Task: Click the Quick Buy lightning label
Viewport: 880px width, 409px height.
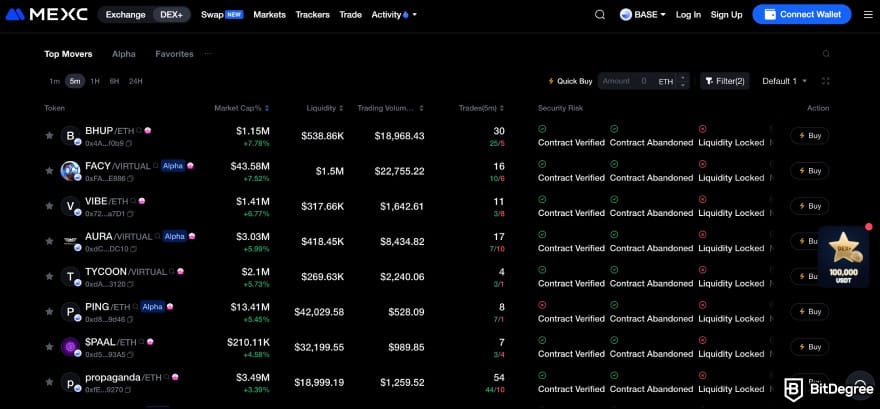Action: 570,81
